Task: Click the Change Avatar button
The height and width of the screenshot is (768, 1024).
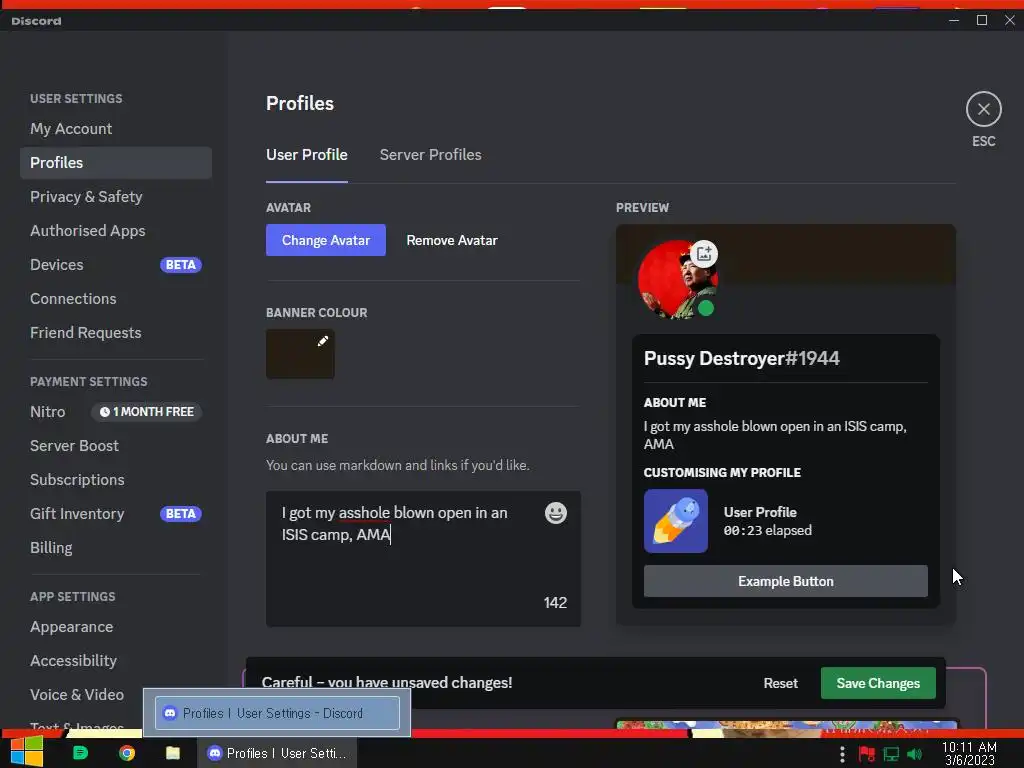Action: [326, 240]
